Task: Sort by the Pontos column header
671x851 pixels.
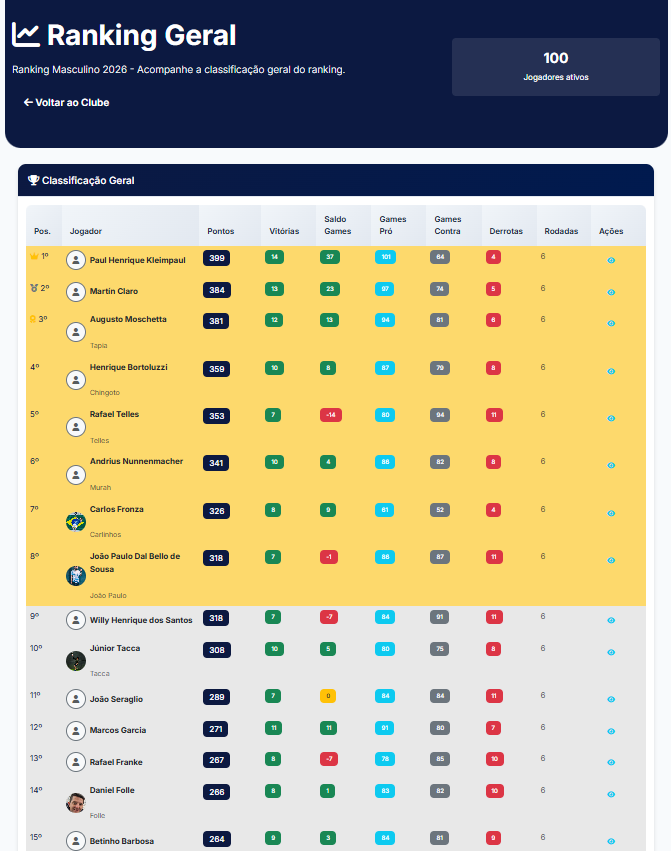Action: point(220,231)
